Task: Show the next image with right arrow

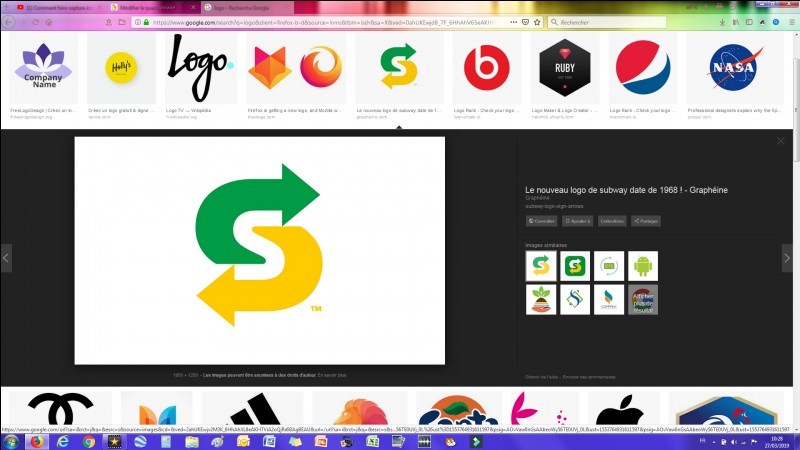Action: (x=787, y=258)
